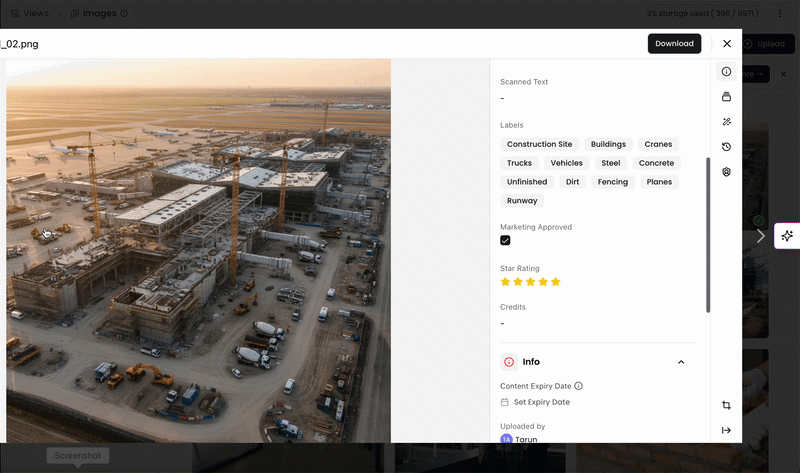Select the Unfinished label
This screenshot has width=800, height=473.
[x=527, y=182]
